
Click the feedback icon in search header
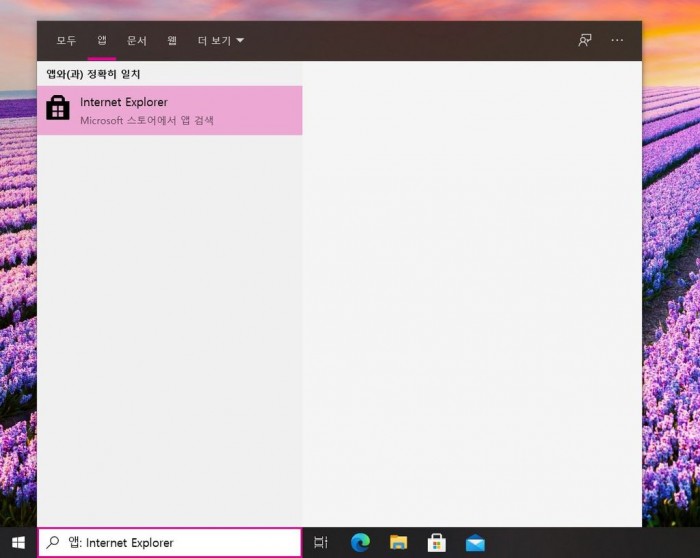tap(585, 41)
